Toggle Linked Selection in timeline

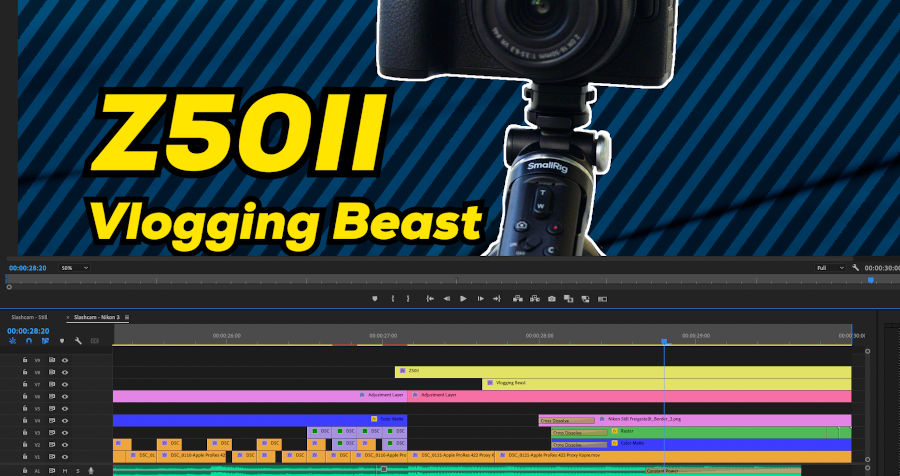click(45, 341)
